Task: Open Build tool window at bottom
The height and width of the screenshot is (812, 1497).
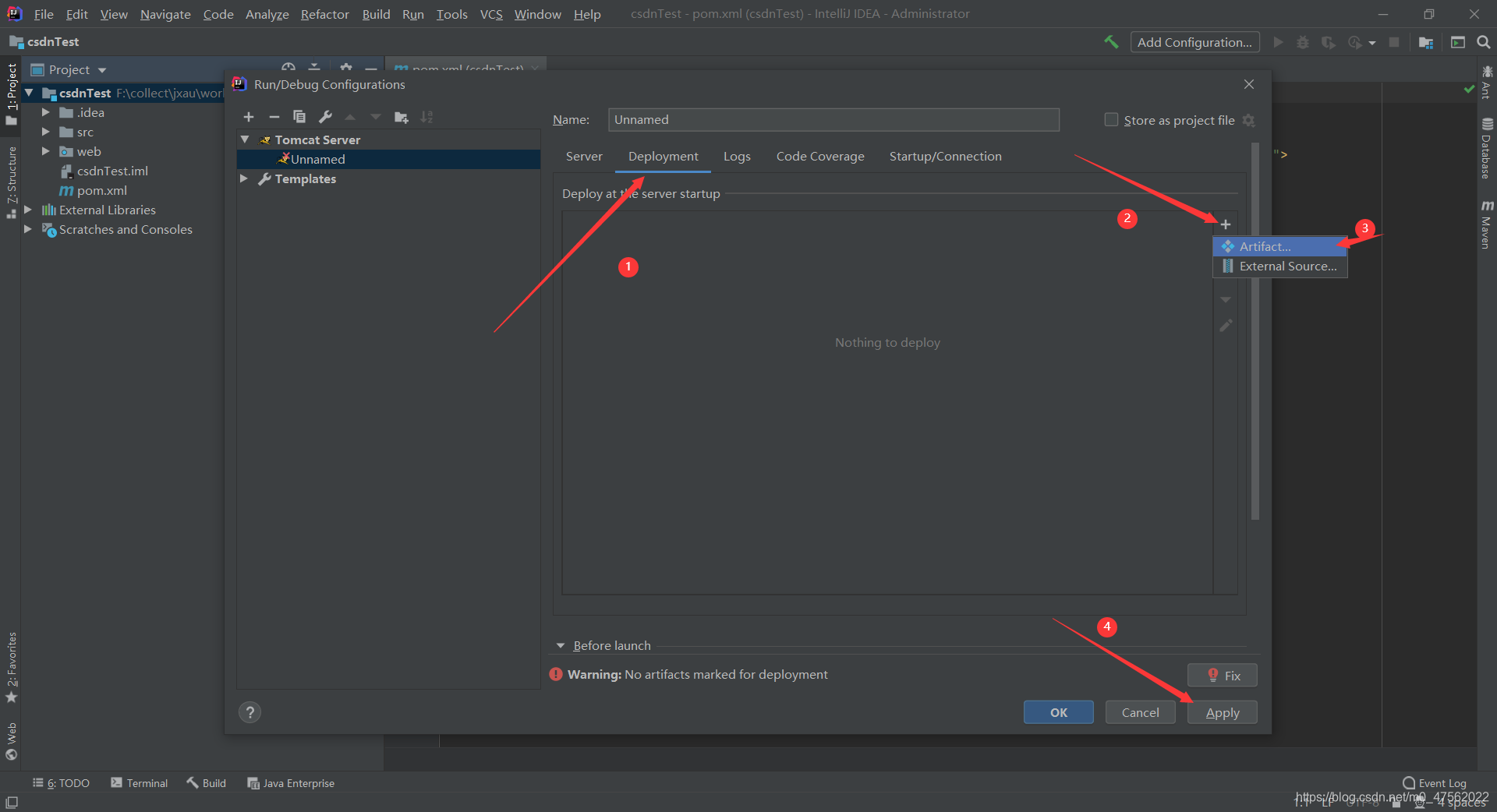Action: pos(206,783)
